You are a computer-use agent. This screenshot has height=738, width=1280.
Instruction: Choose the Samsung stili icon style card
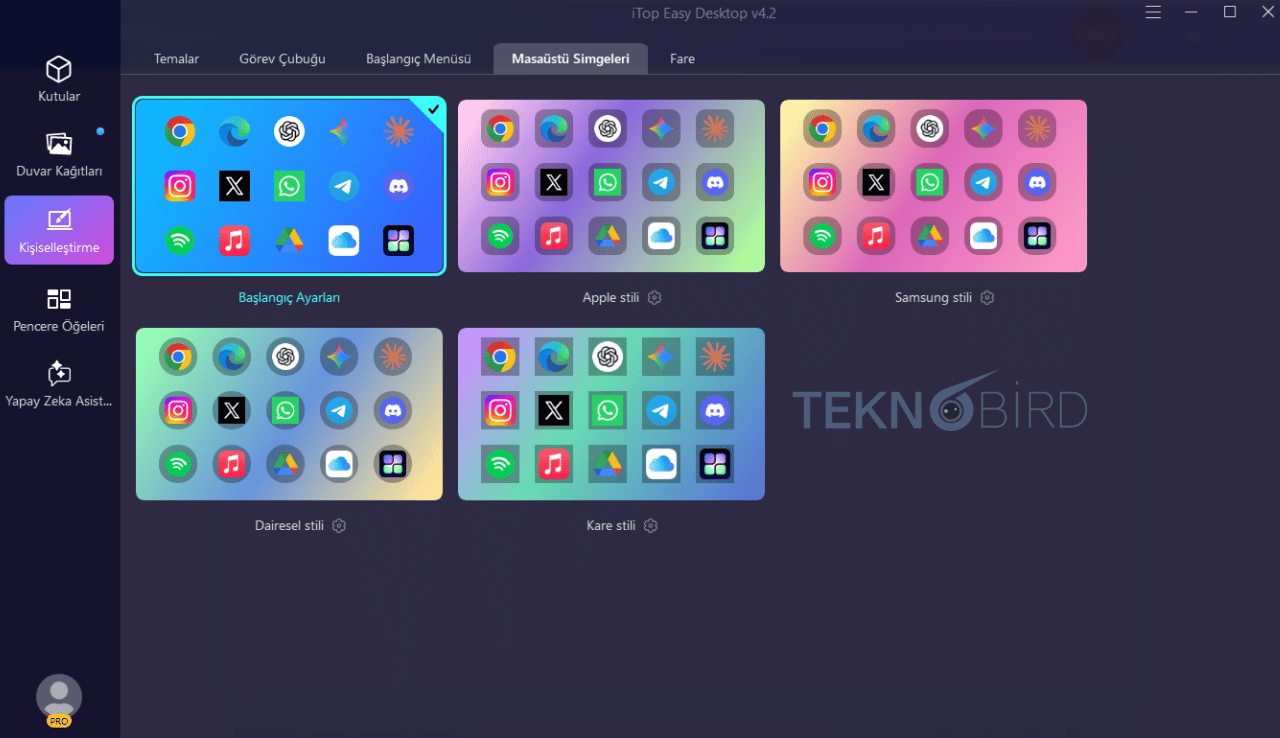click(933, 186)
